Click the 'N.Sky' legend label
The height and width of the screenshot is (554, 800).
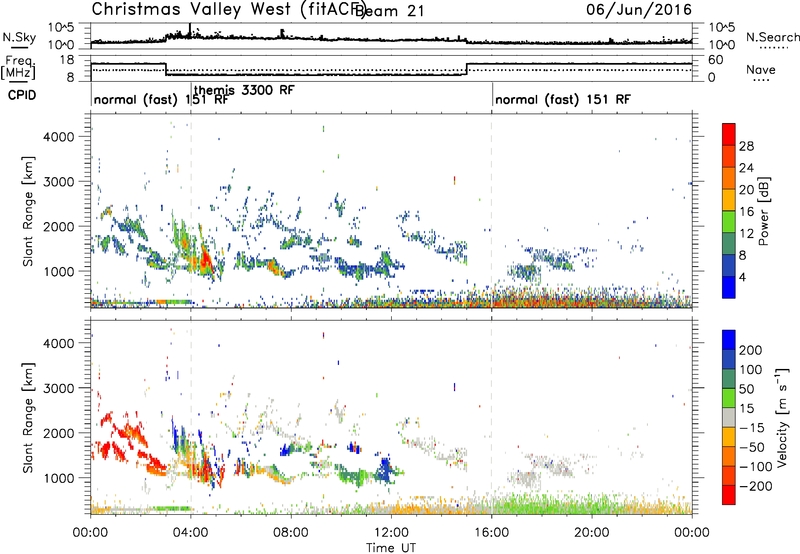19,37
